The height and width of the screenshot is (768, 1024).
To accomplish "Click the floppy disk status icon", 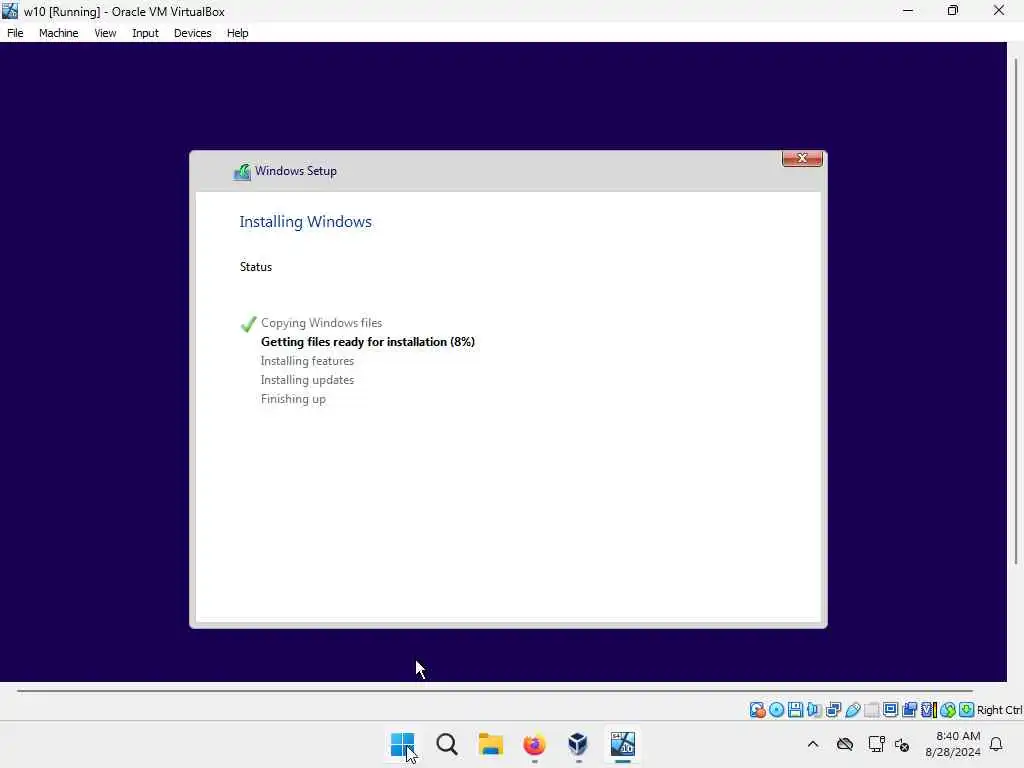I will [795, 710].
